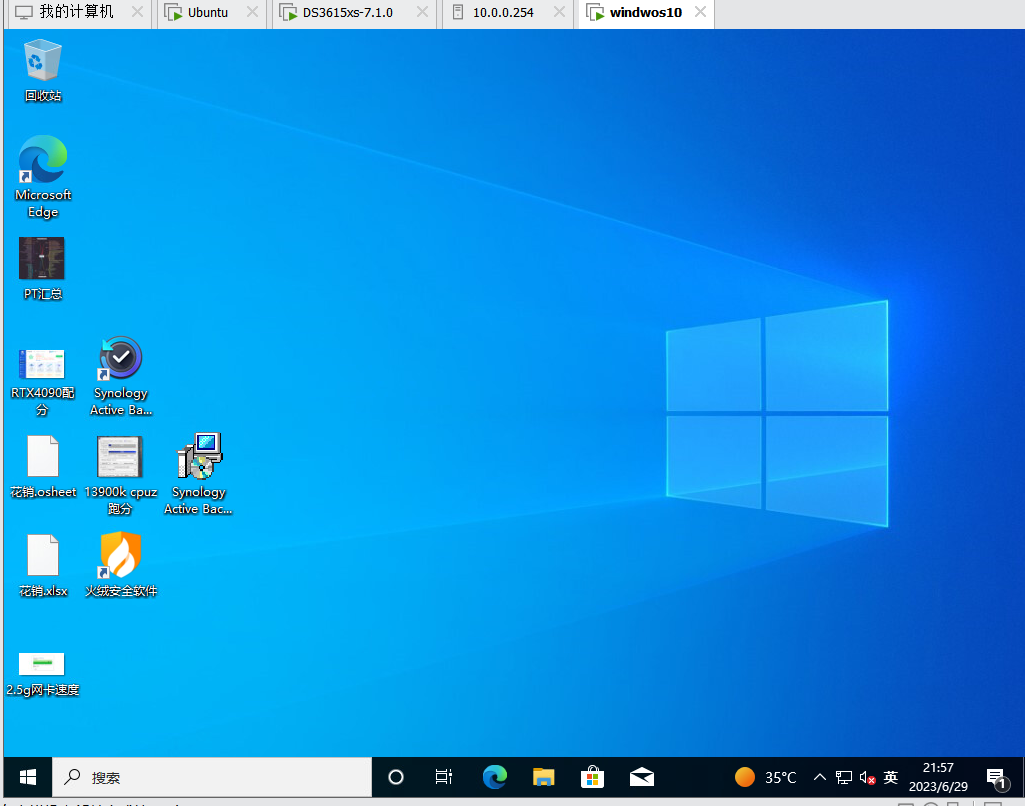
Task: Switch to the Ubuntu VM tab
Action: click(x=207, y=12)
